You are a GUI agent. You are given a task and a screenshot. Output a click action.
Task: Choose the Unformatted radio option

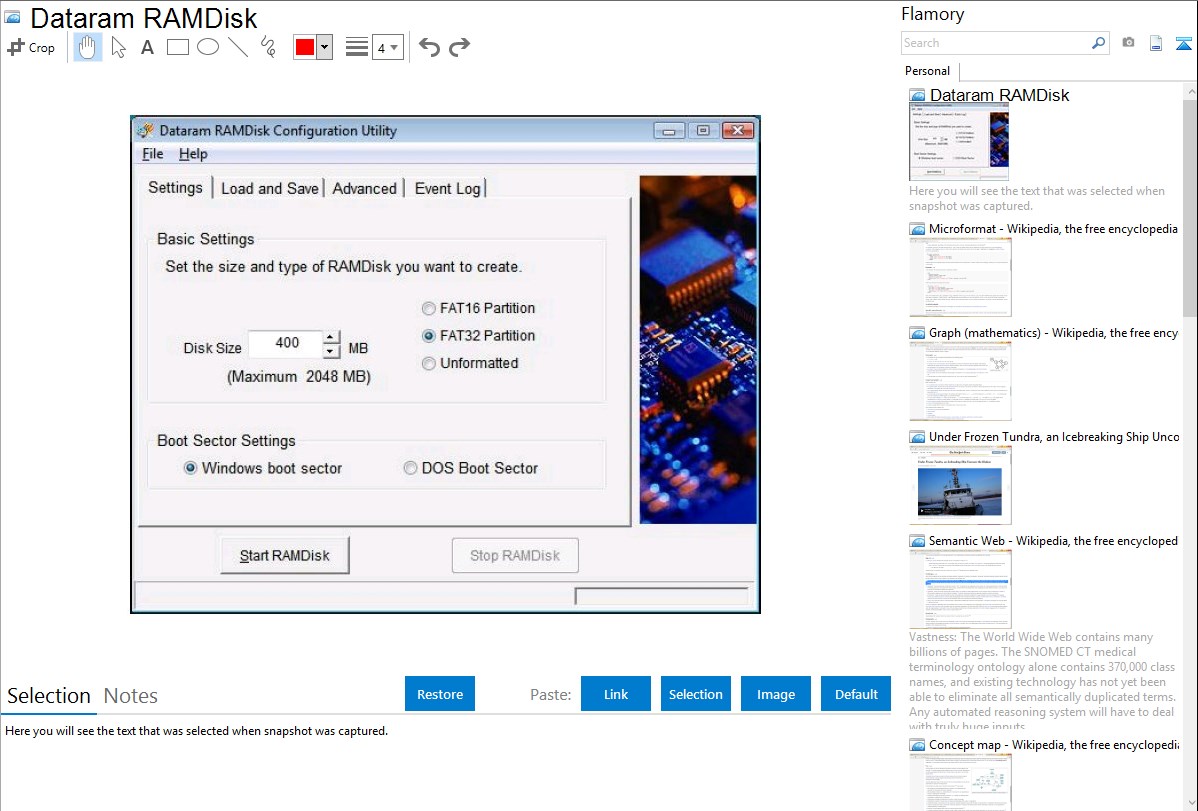(x=429, y=364)
